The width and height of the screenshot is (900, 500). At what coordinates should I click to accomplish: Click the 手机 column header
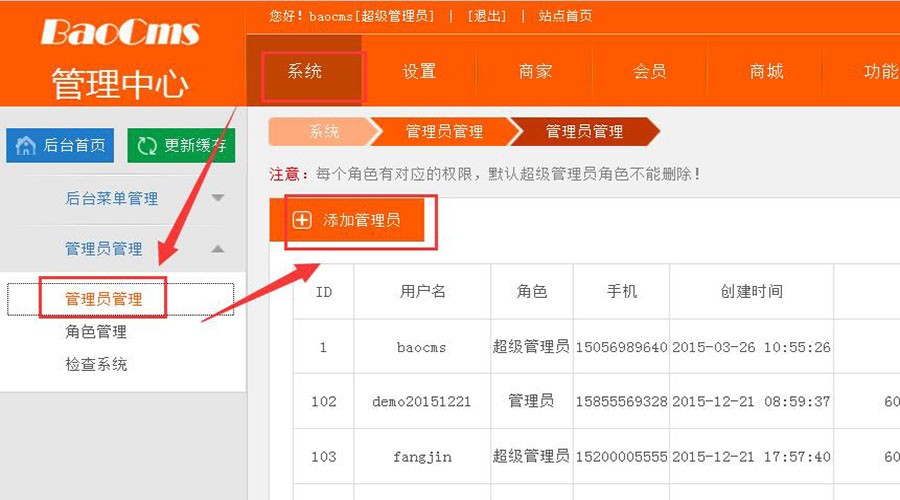click(x=622, y=292)
